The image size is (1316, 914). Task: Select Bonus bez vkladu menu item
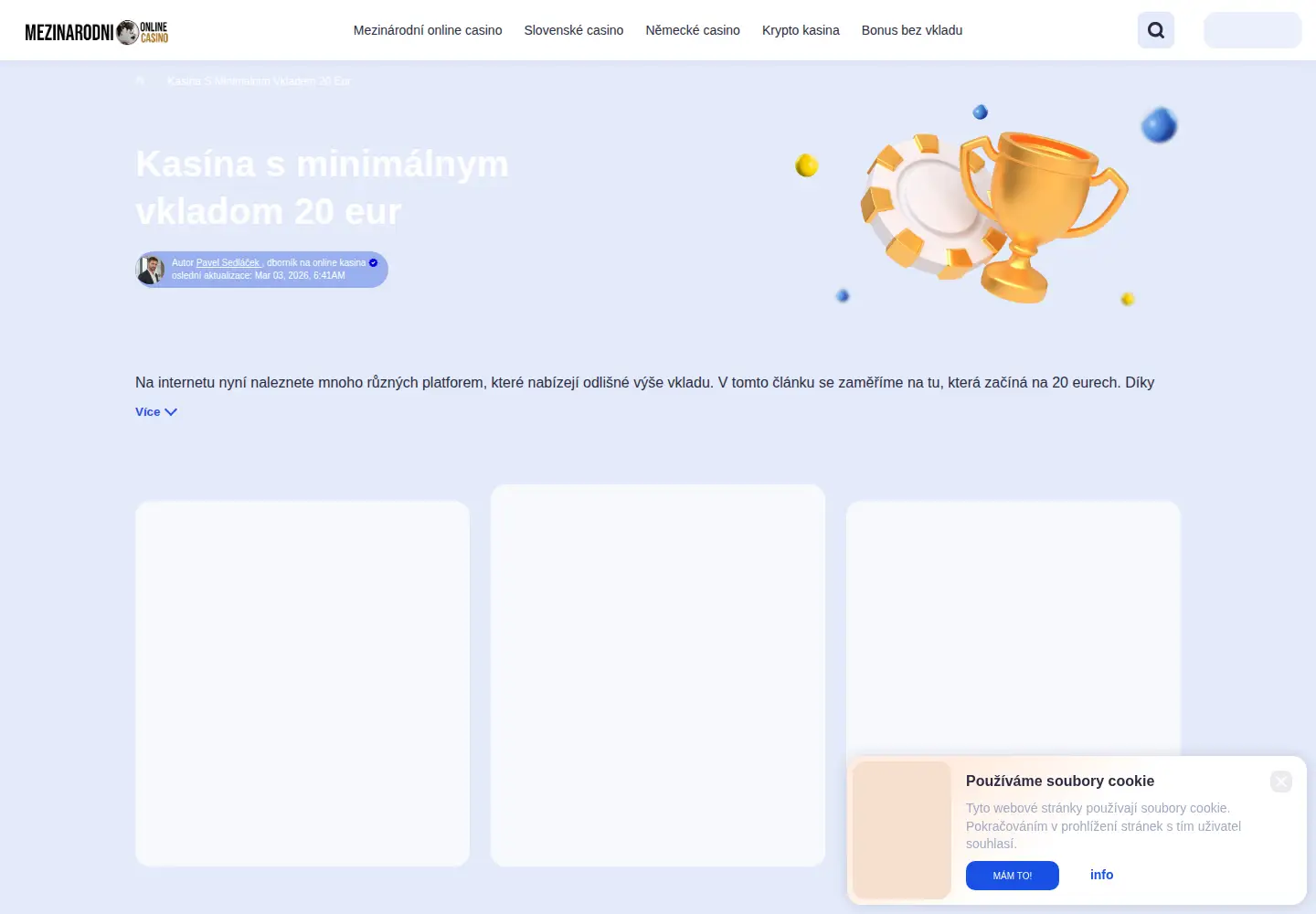click(912, 30)
